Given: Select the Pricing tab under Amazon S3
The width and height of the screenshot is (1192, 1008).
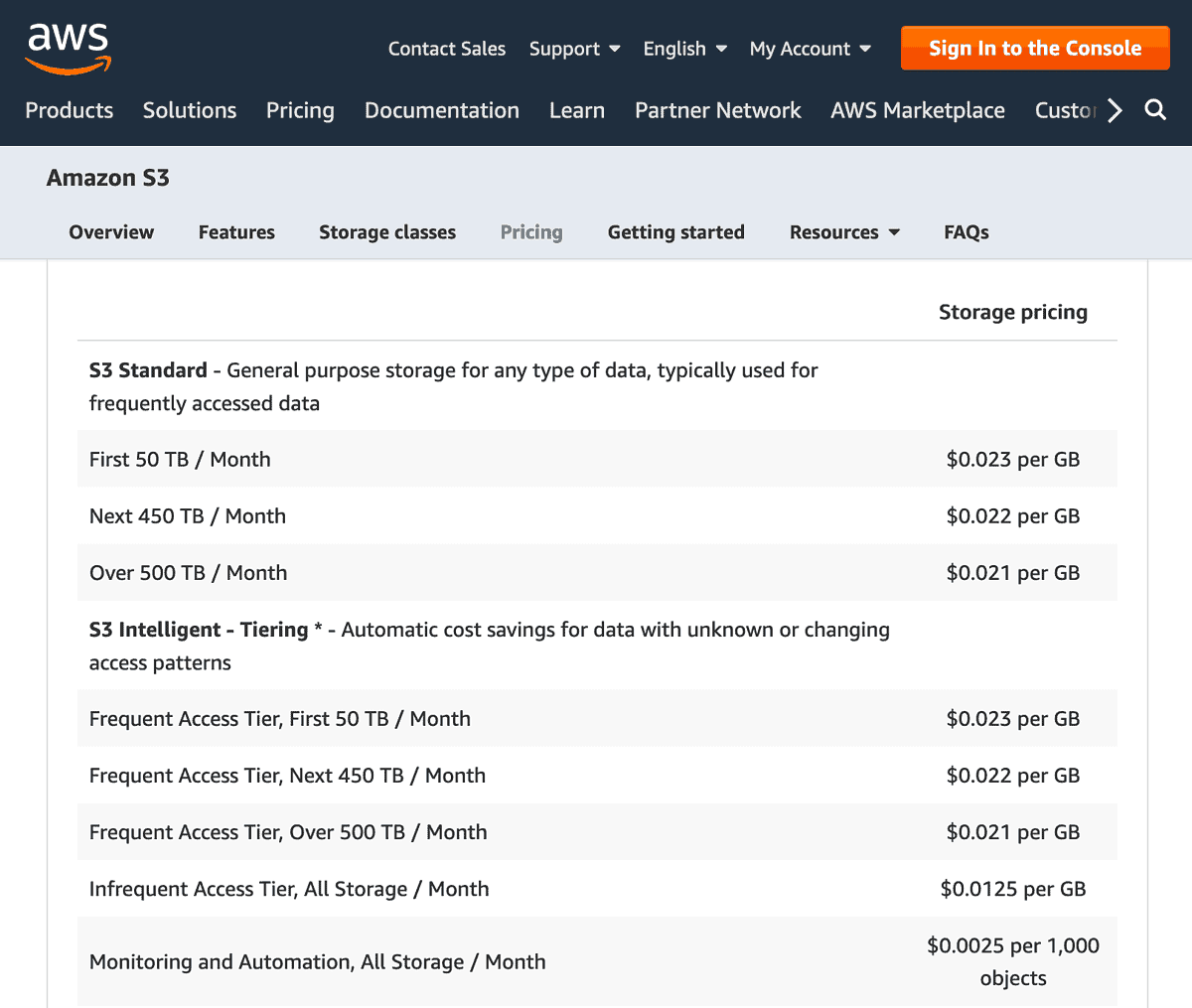Looking at the screenshot, I should [531, 232].
